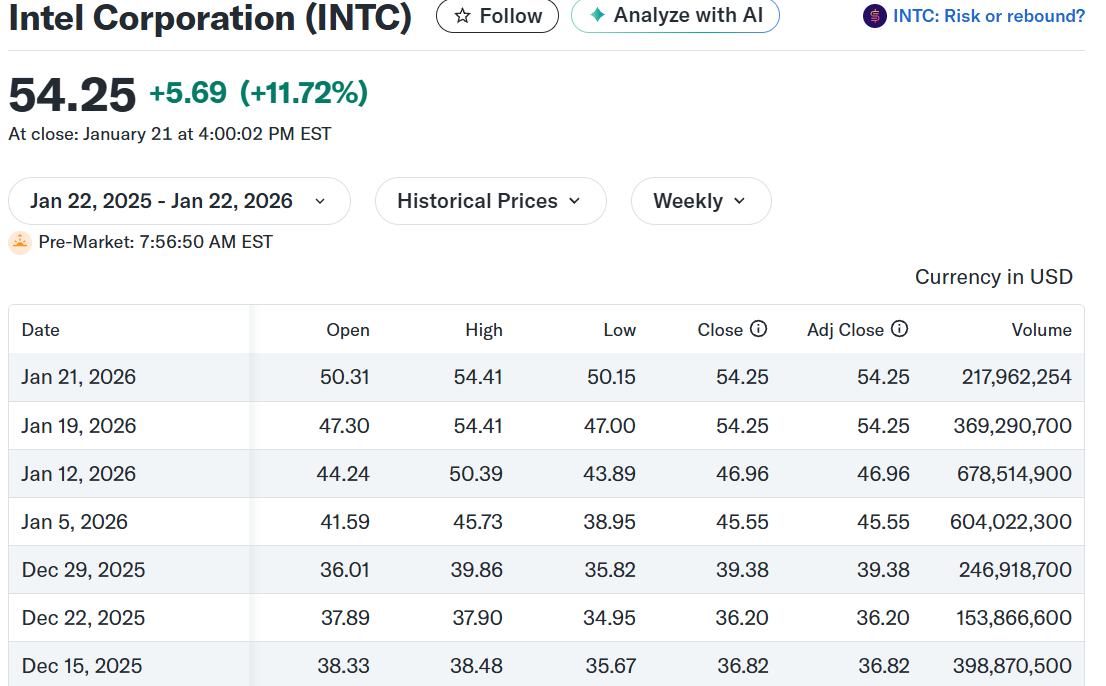Click the 678,514,900 volume value
Screen dimensions: 1106x686
(1014, 474)
